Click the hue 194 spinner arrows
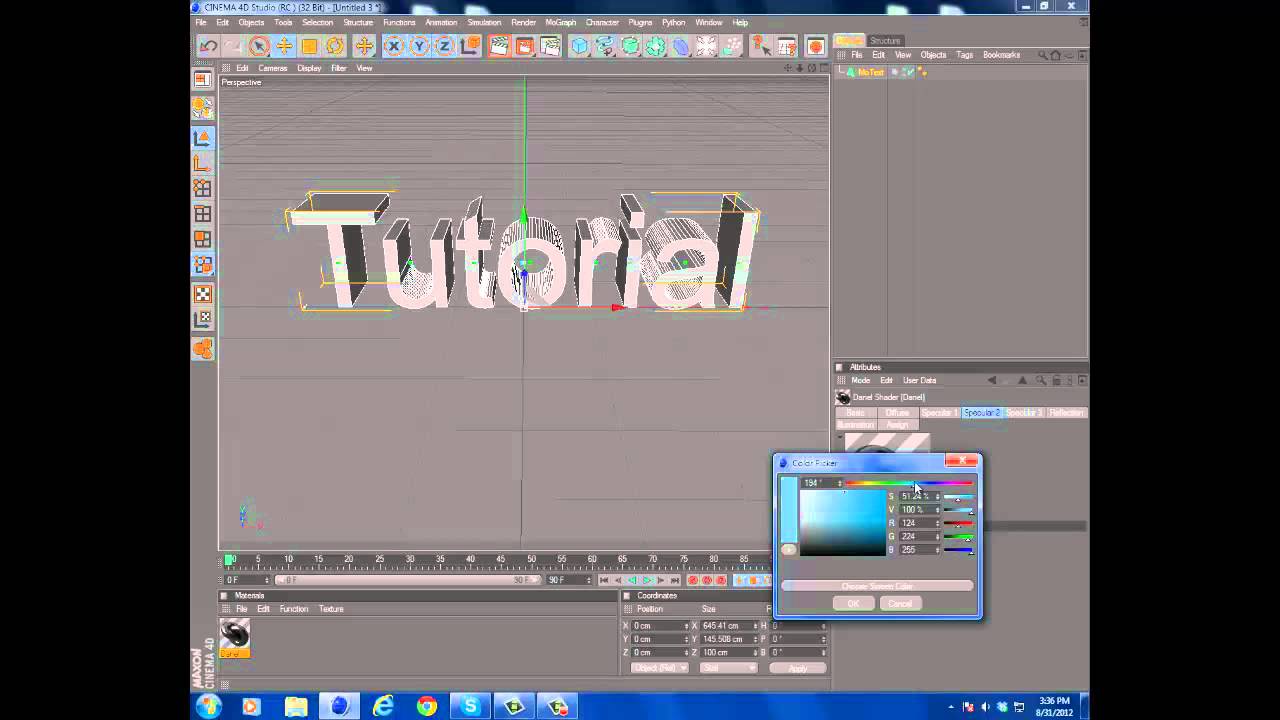1280x720 pixels. click(x=839, y=483)
